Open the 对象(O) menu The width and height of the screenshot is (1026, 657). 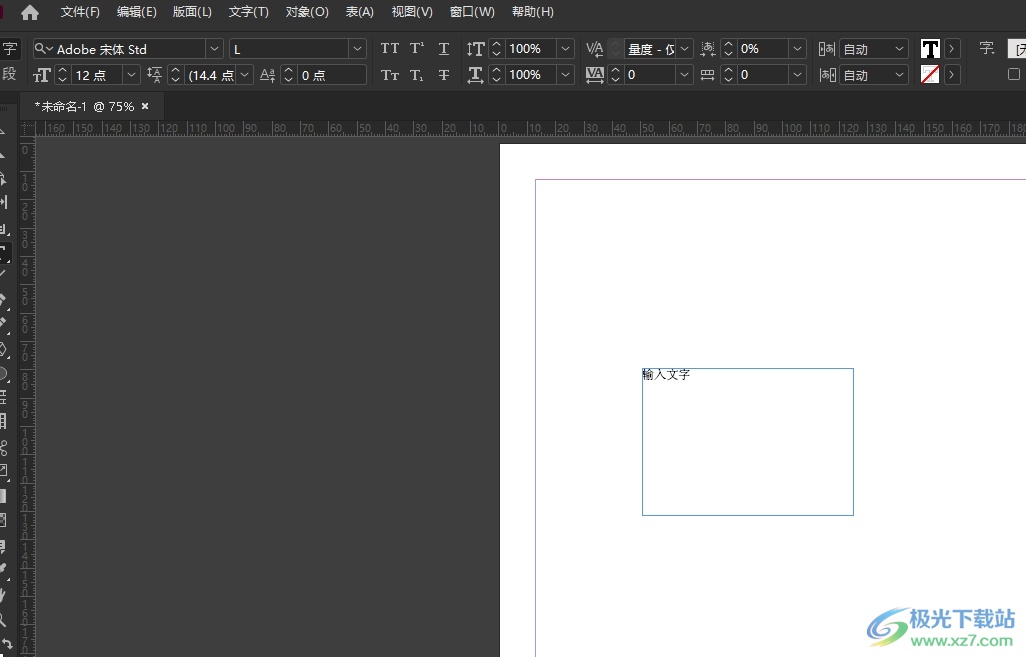tap(307, 12)
